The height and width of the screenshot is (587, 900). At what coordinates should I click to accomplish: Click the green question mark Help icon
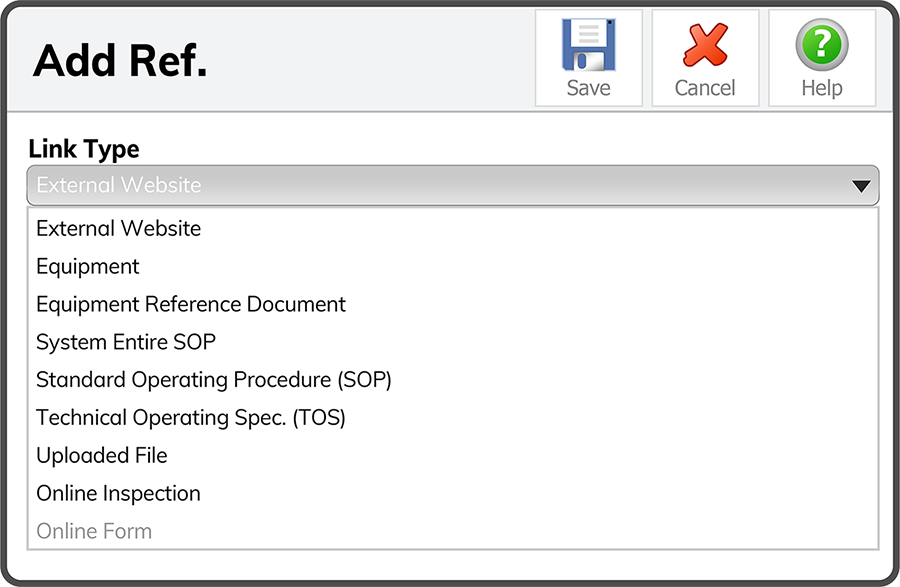[822, 45]
